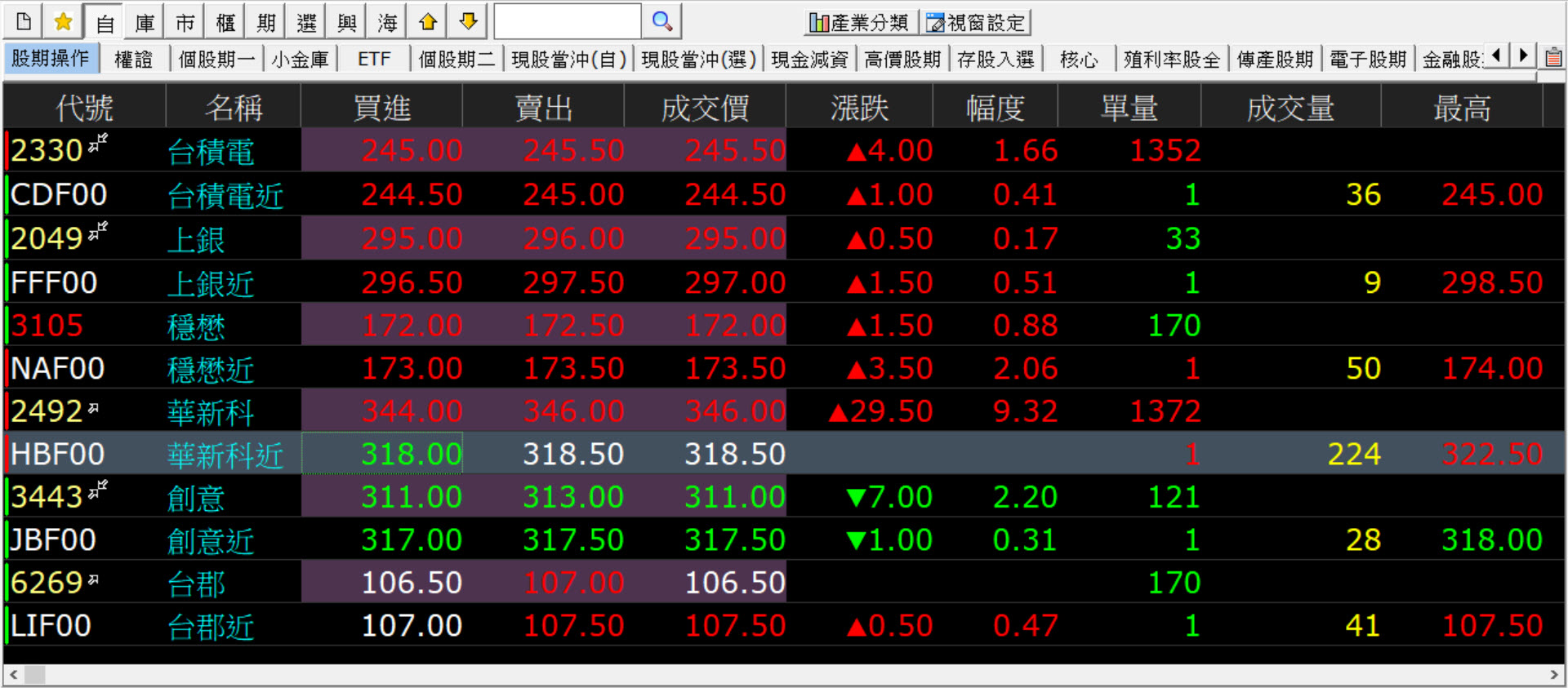The image size is (1568, 688).
Task: Switch to the 權證 tab
Action: [x=133, y=60]
